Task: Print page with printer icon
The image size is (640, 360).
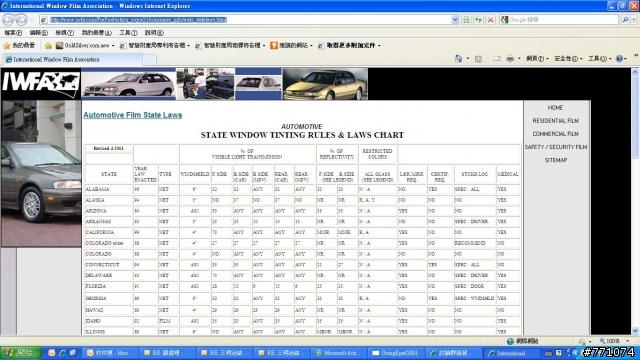Action: (510, 59)
